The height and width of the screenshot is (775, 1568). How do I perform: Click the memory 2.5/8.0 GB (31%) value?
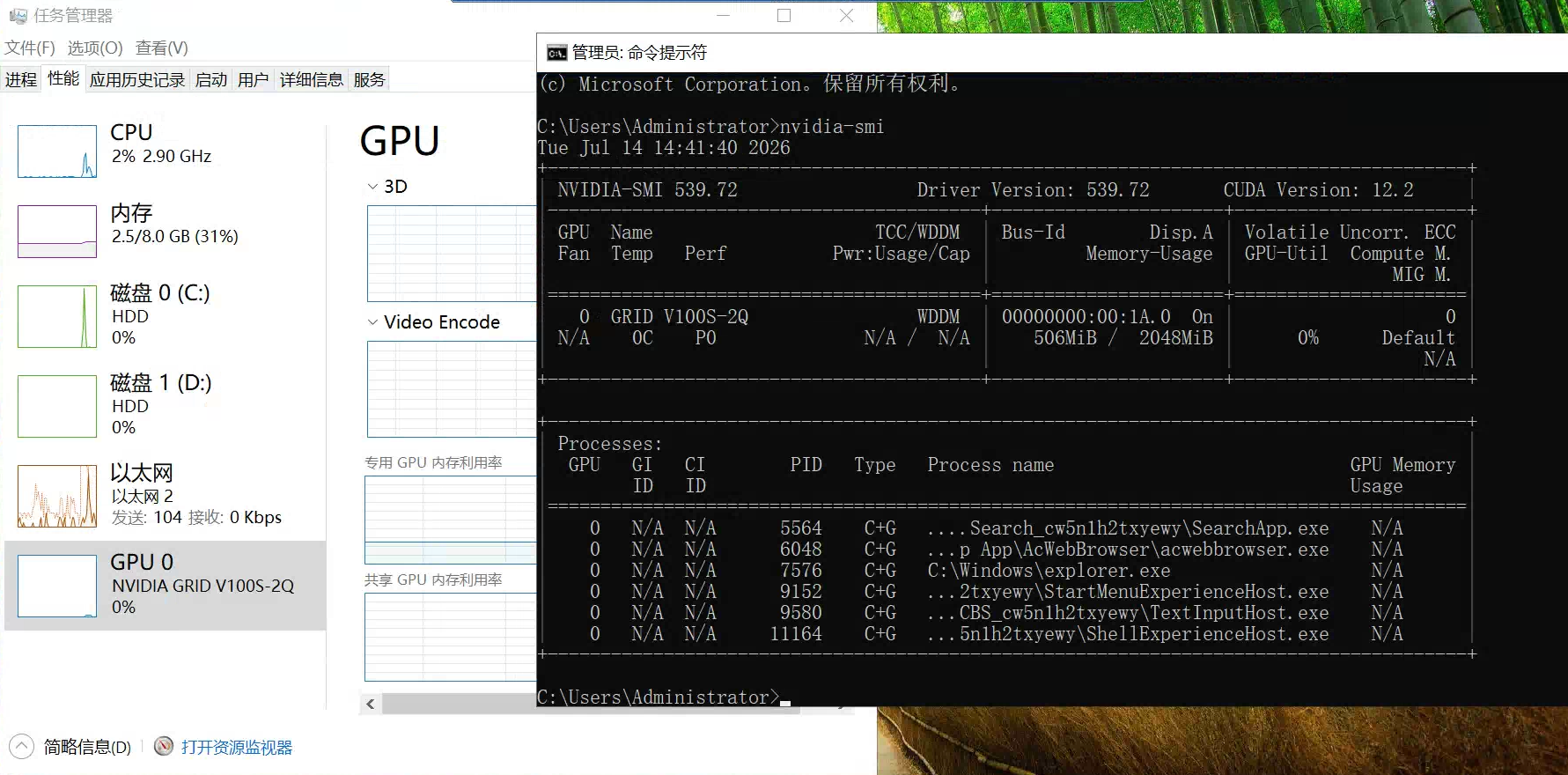(175, 236)
